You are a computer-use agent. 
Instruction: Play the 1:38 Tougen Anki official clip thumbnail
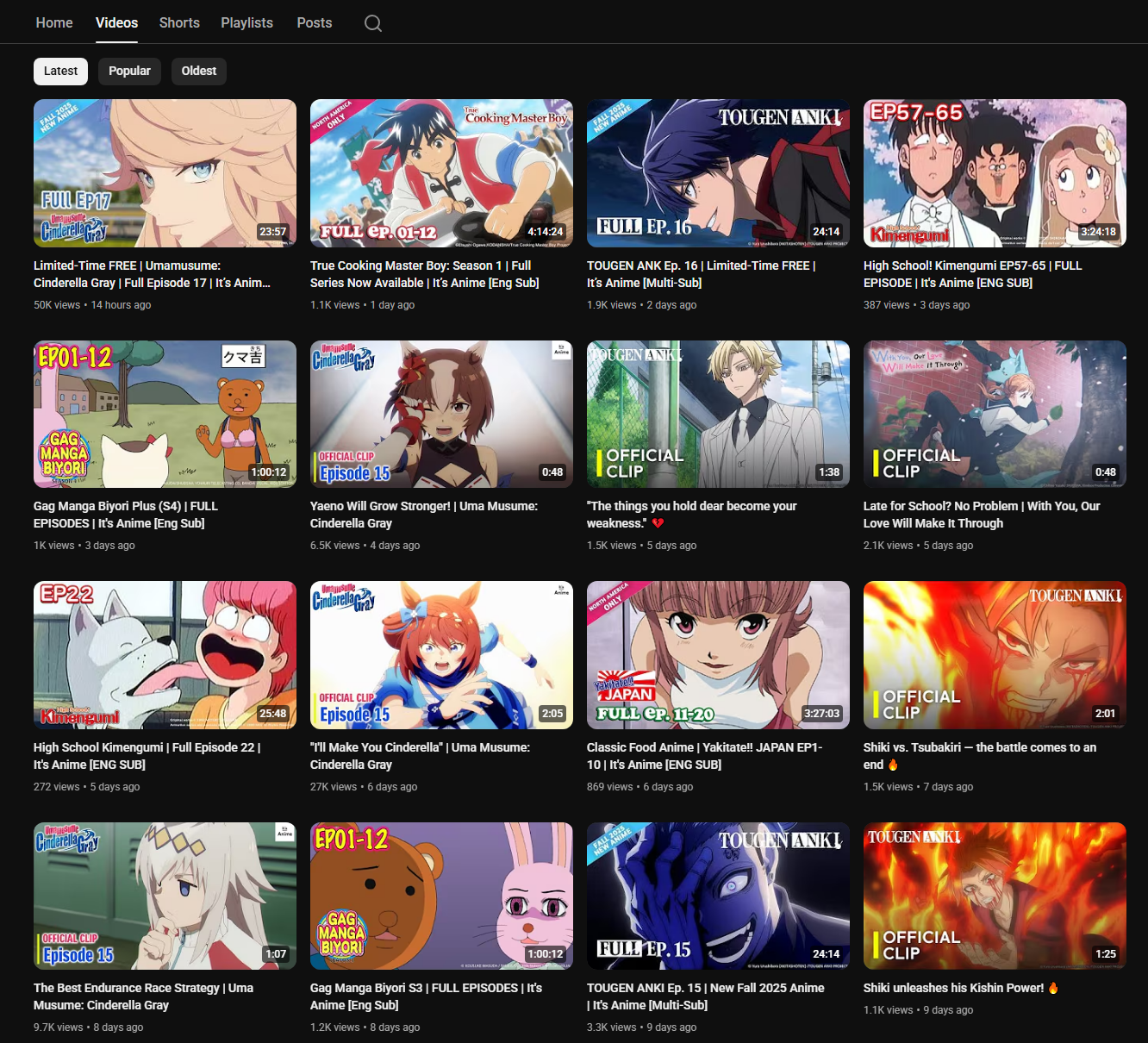coord(718,415)
